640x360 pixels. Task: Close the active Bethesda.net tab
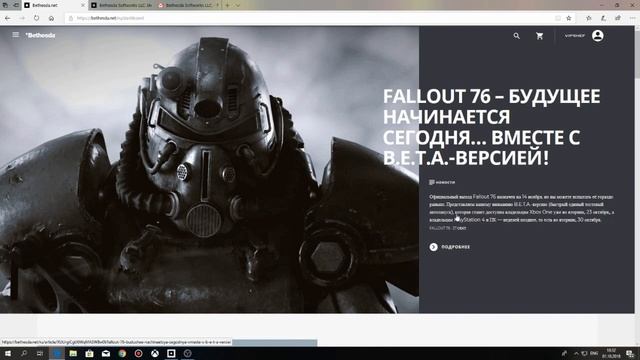[83, 5]
